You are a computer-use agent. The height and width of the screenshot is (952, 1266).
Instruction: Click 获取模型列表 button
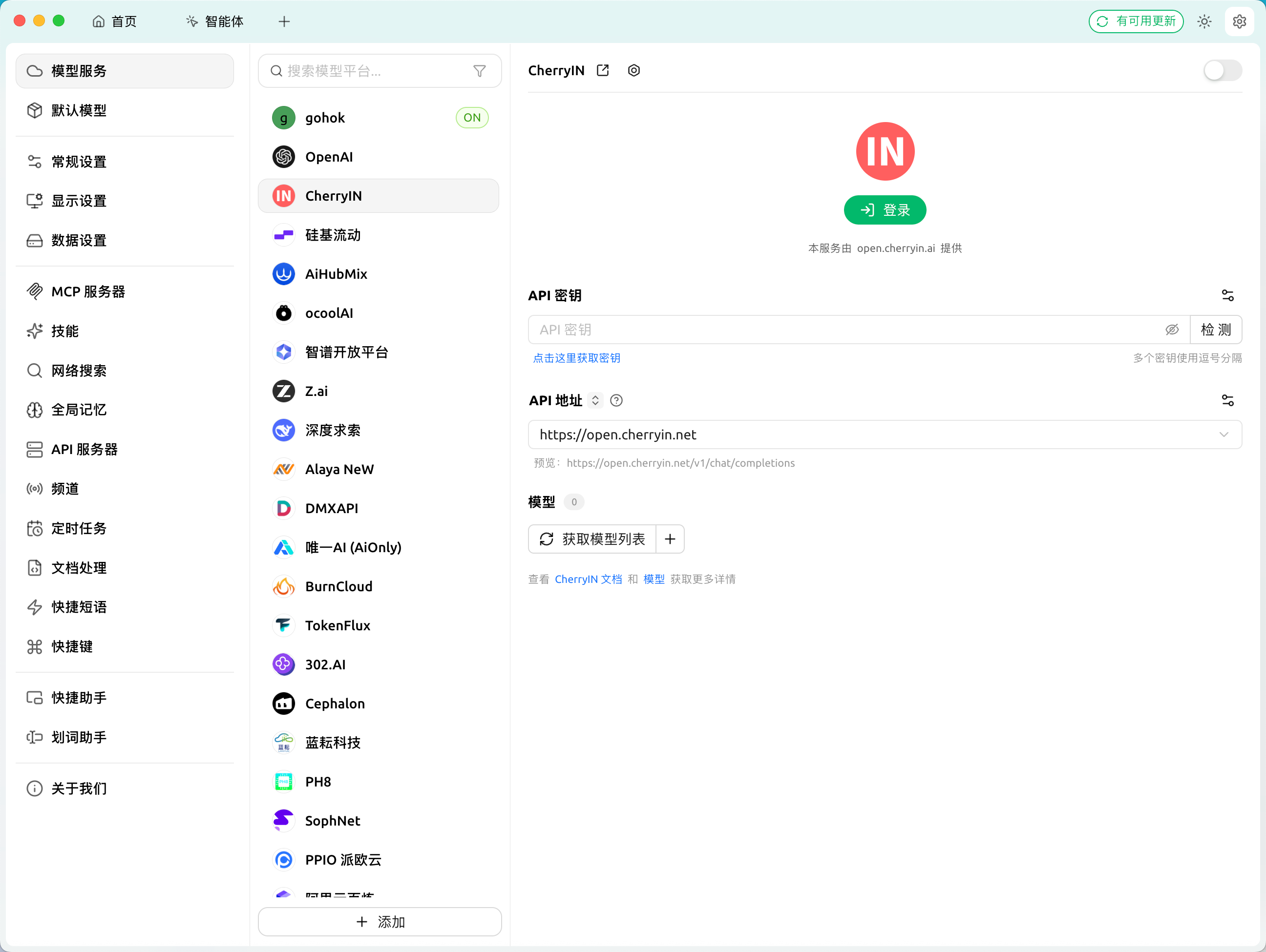(592, 539)
